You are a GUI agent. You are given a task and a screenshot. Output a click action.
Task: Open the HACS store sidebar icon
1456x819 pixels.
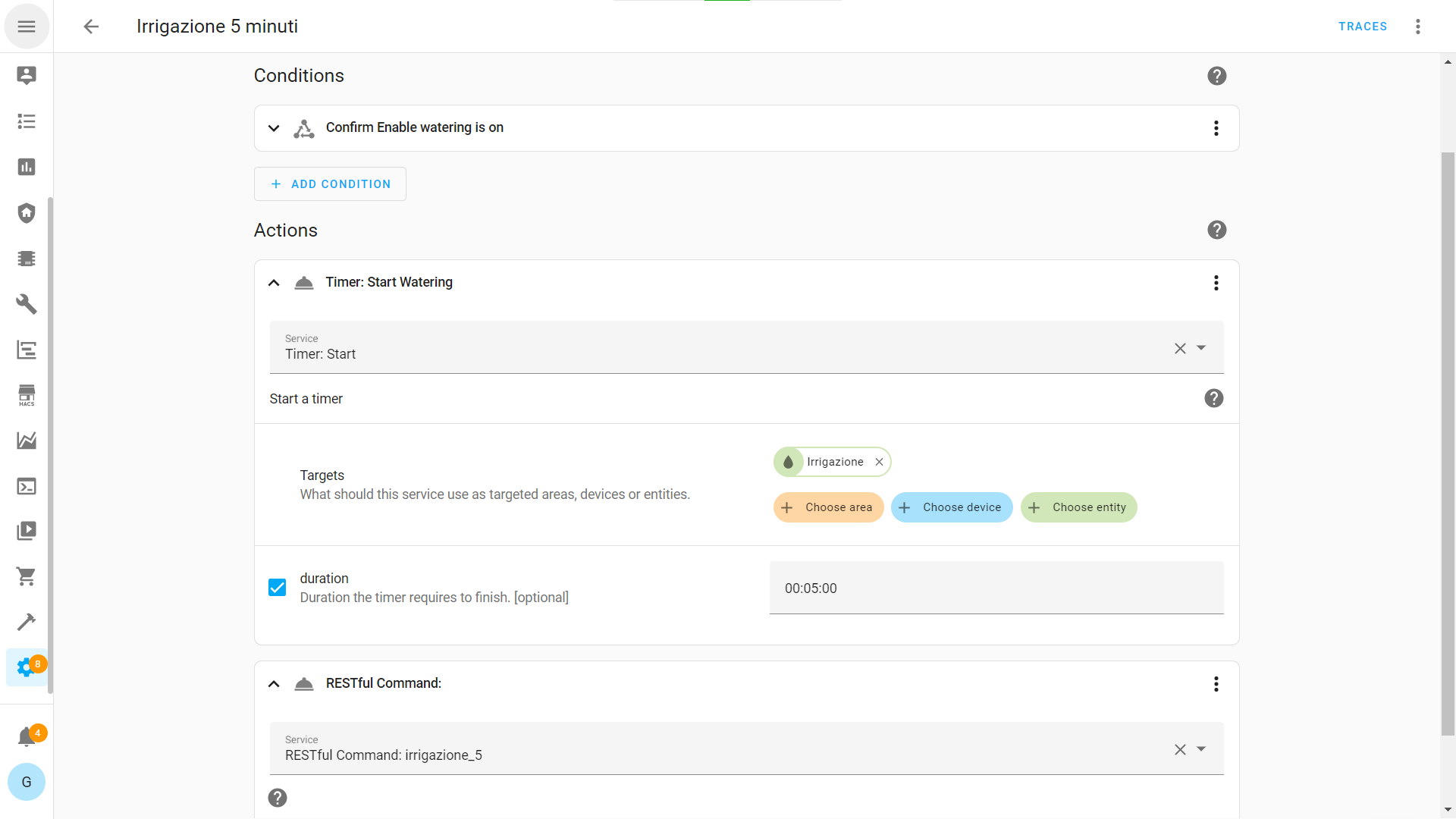point(27,395)
